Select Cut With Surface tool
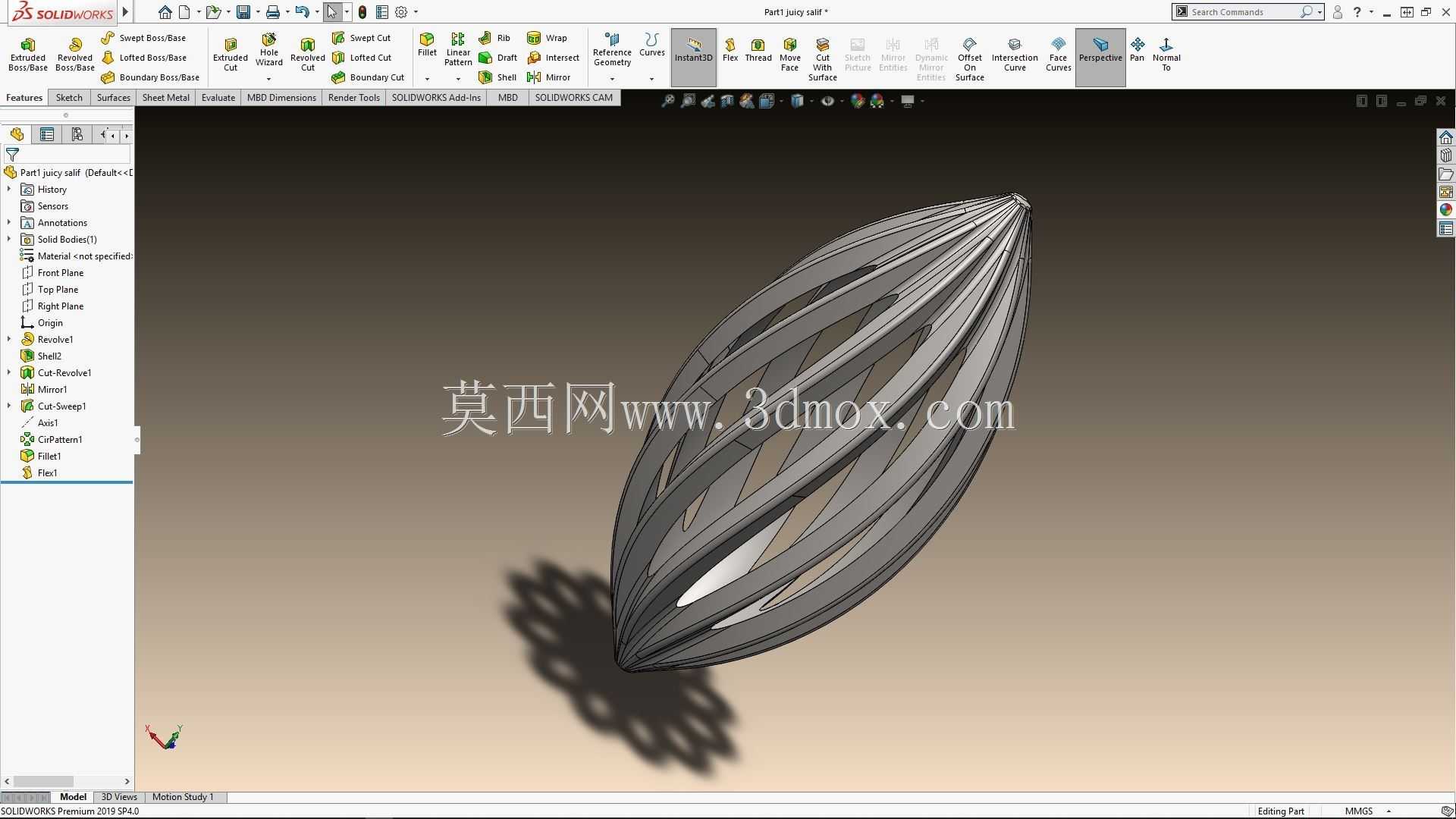Viewport: 1456px width, 819px height. pyautogui.click(x=822, y=59)
